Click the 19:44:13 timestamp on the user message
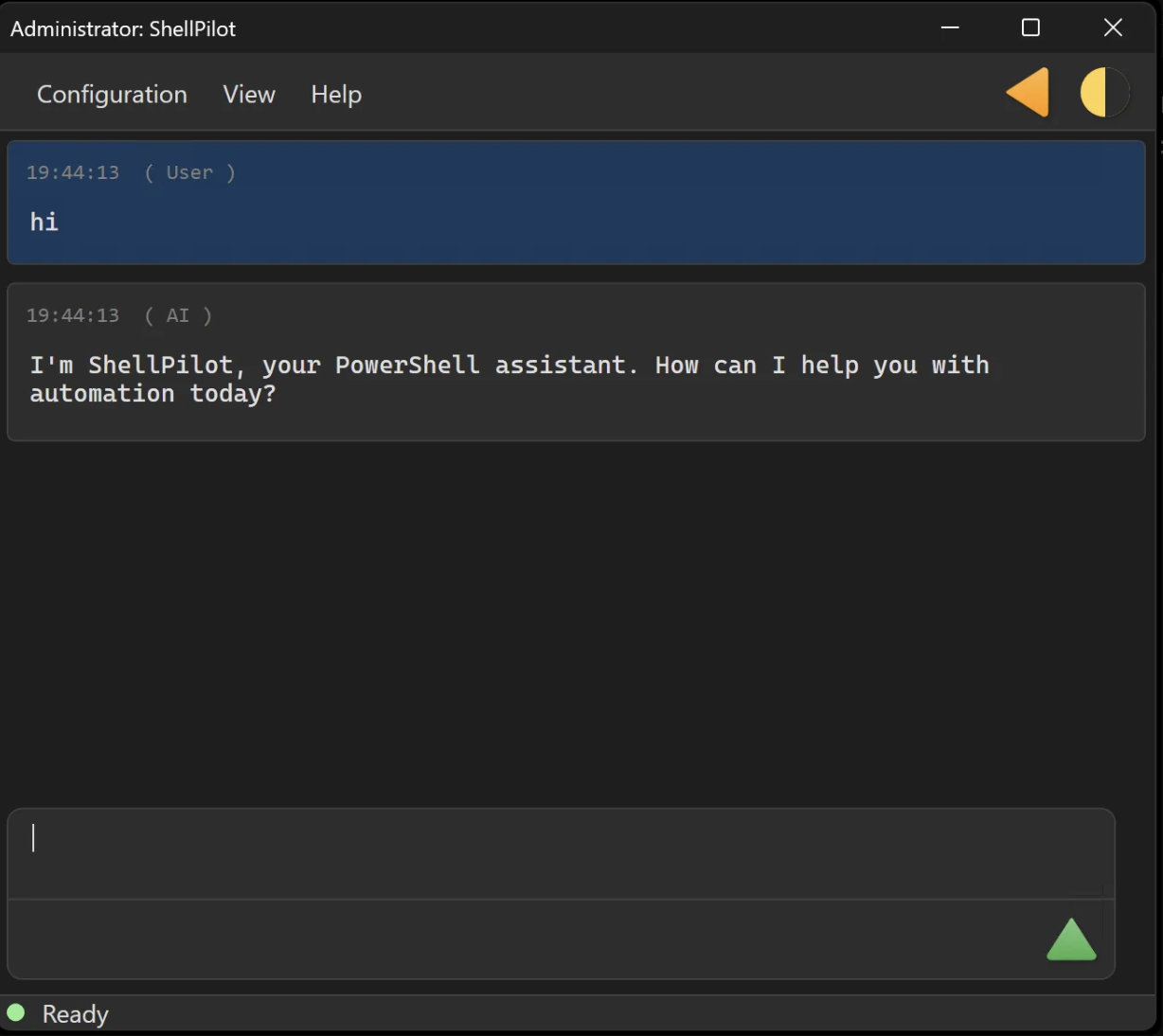 (x=73, y=172)
